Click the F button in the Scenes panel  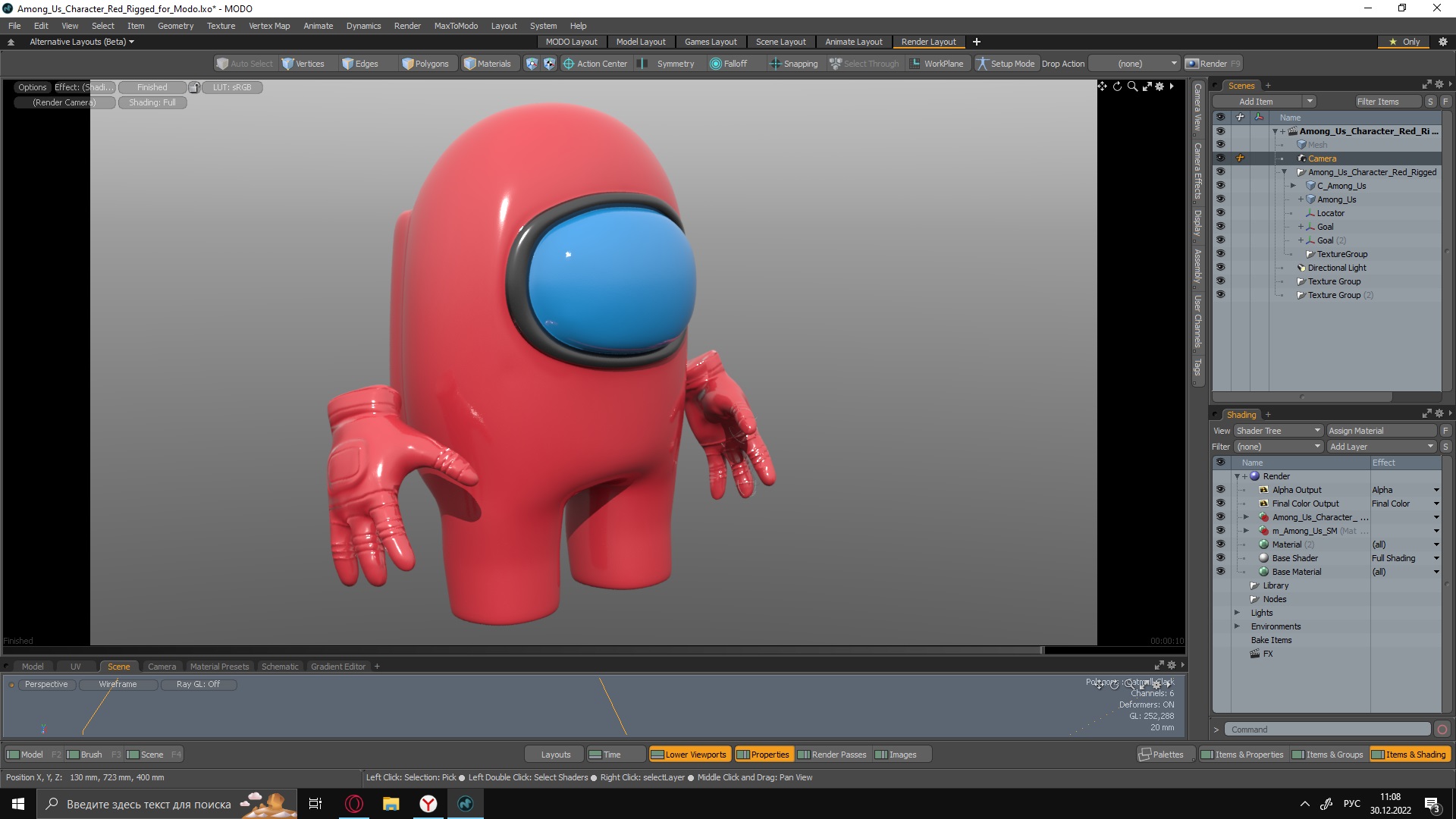pos(1445,102)
